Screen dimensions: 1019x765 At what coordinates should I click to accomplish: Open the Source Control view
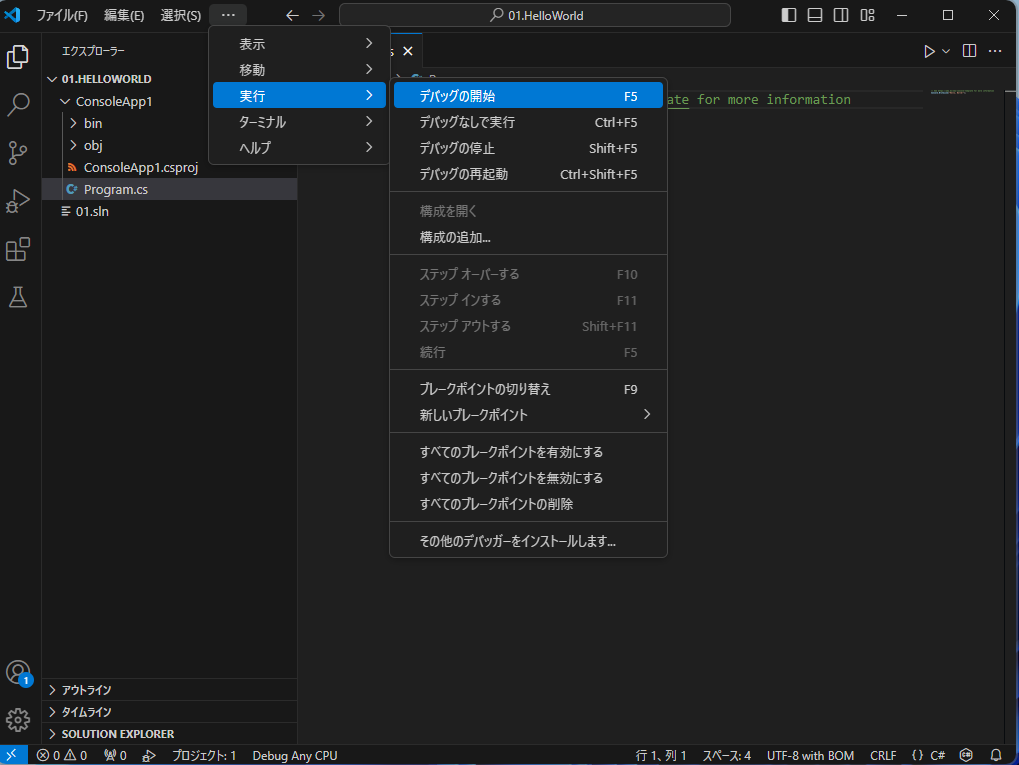[x=18, y=153]
